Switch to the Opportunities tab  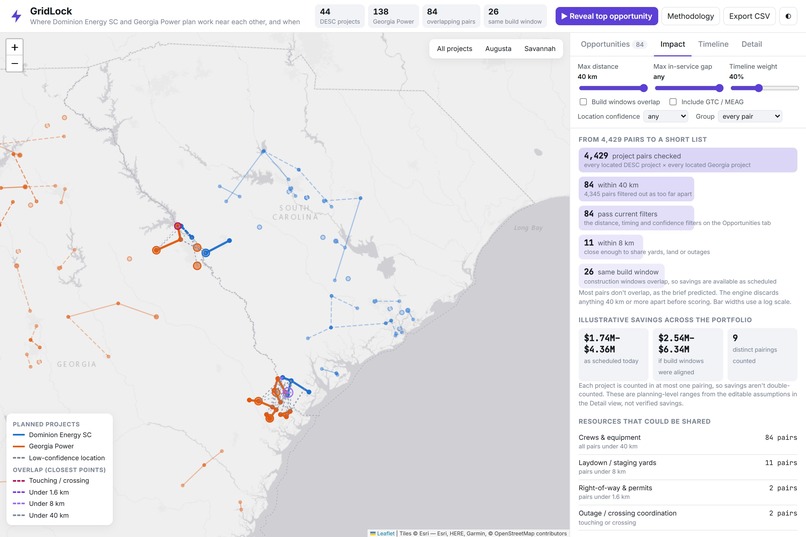point(612,44)
